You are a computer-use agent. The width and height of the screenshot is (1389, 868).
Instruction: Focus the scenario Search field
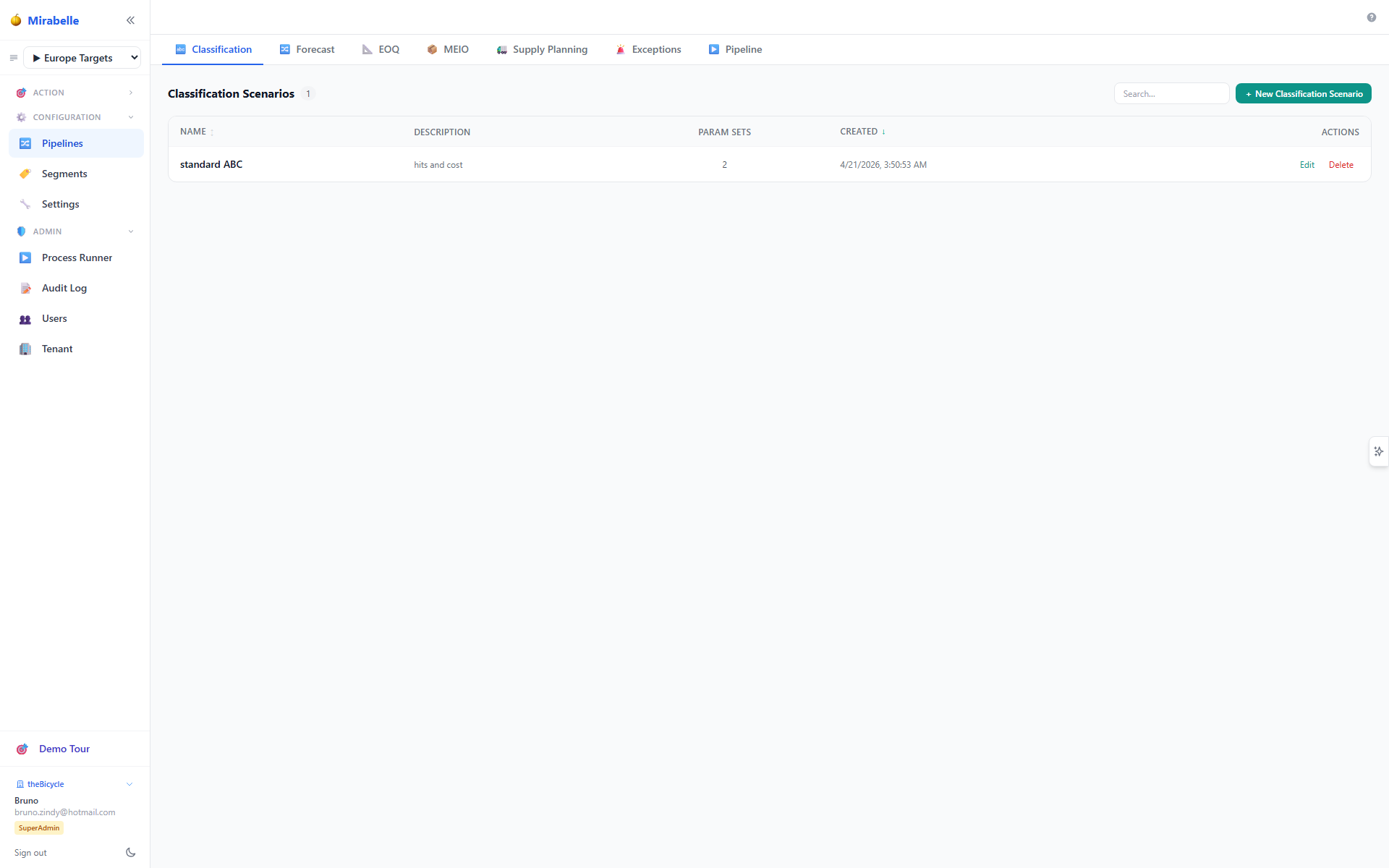(x=1171, y=93)
